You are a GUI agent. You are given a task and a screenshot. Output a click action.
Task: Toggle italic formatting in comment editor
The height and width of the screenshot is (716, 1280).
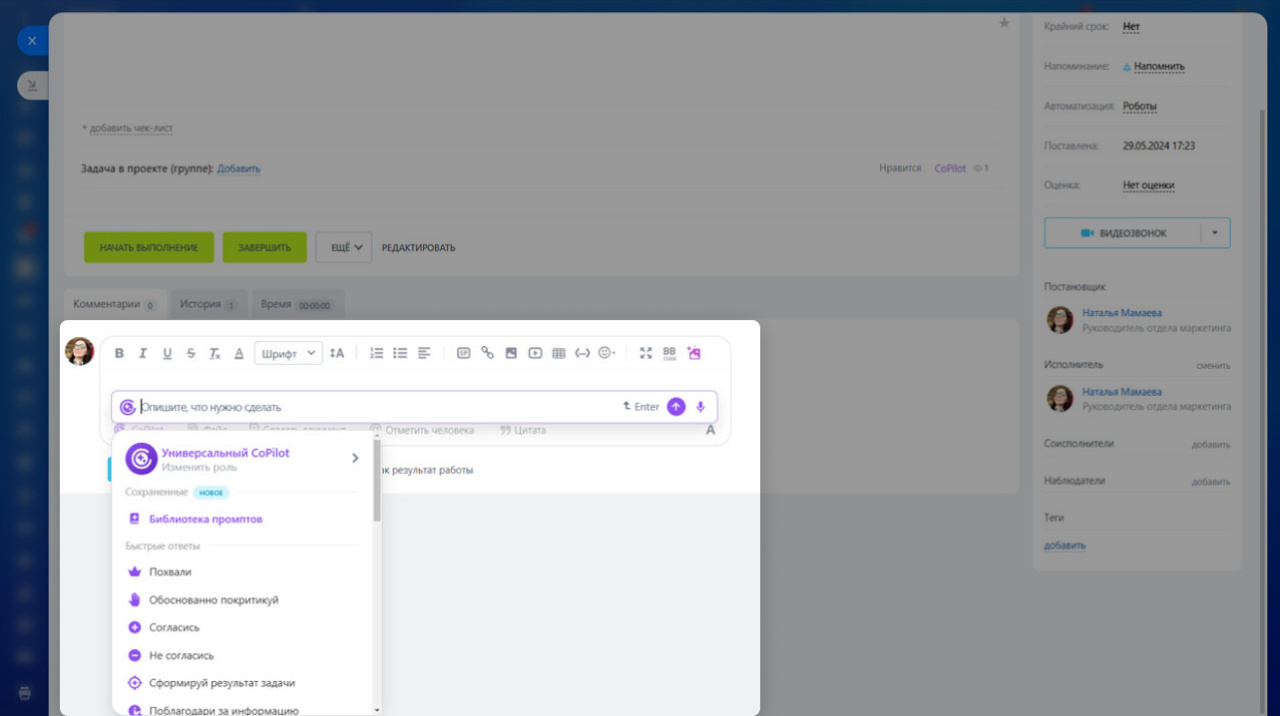[x=143, y=353]
